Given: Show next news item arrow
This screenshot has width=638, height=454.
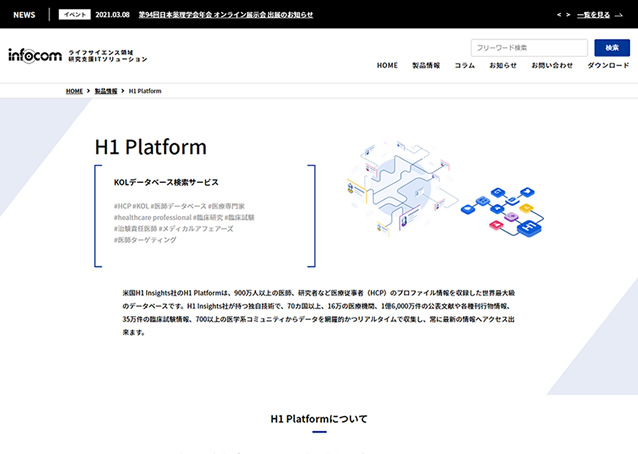Looking at the screenshot, I should (568, 15).
